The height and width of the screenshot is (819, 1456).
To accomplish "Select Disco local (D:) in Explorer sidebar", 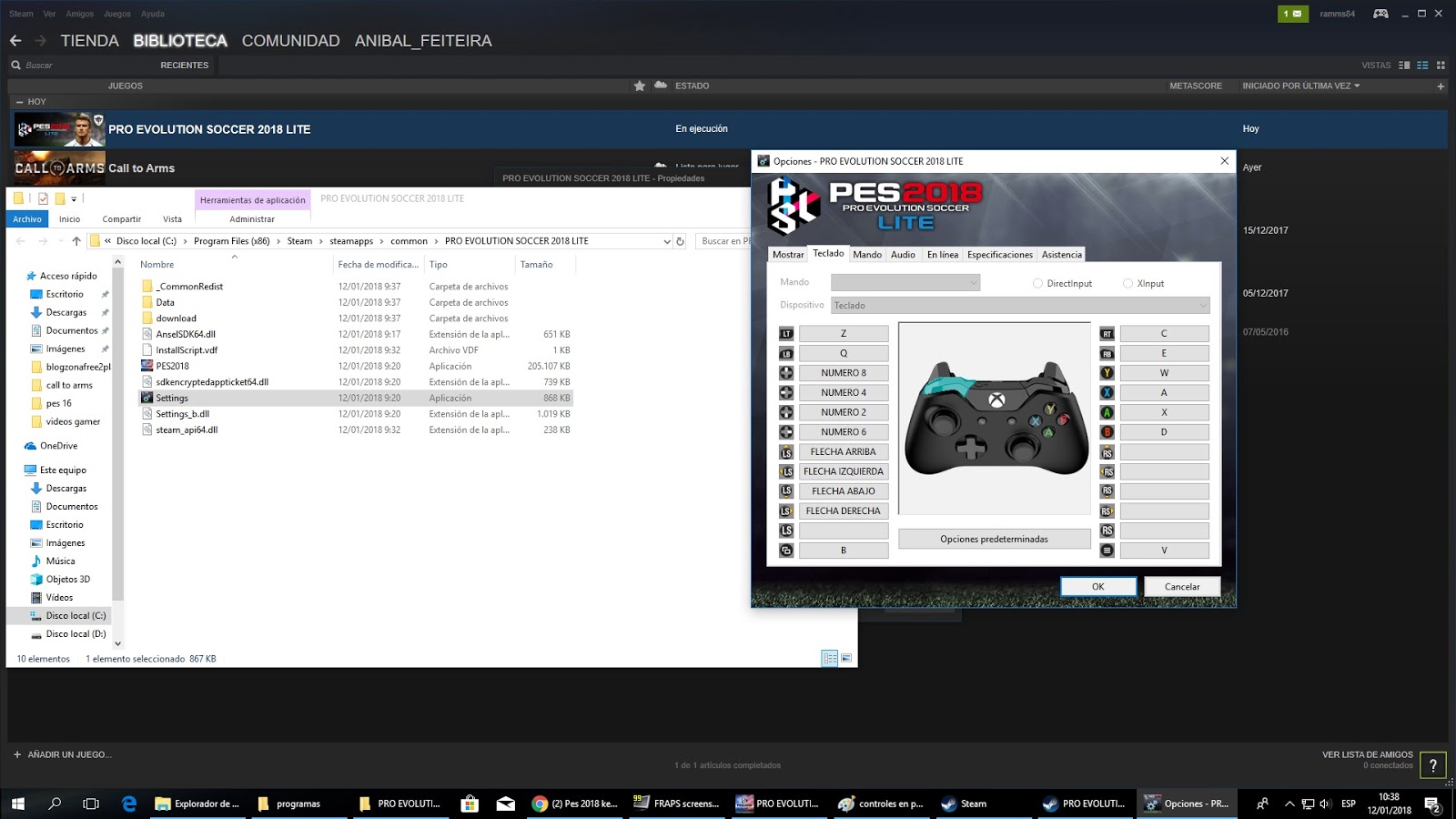I will click(x=76, y=634).
